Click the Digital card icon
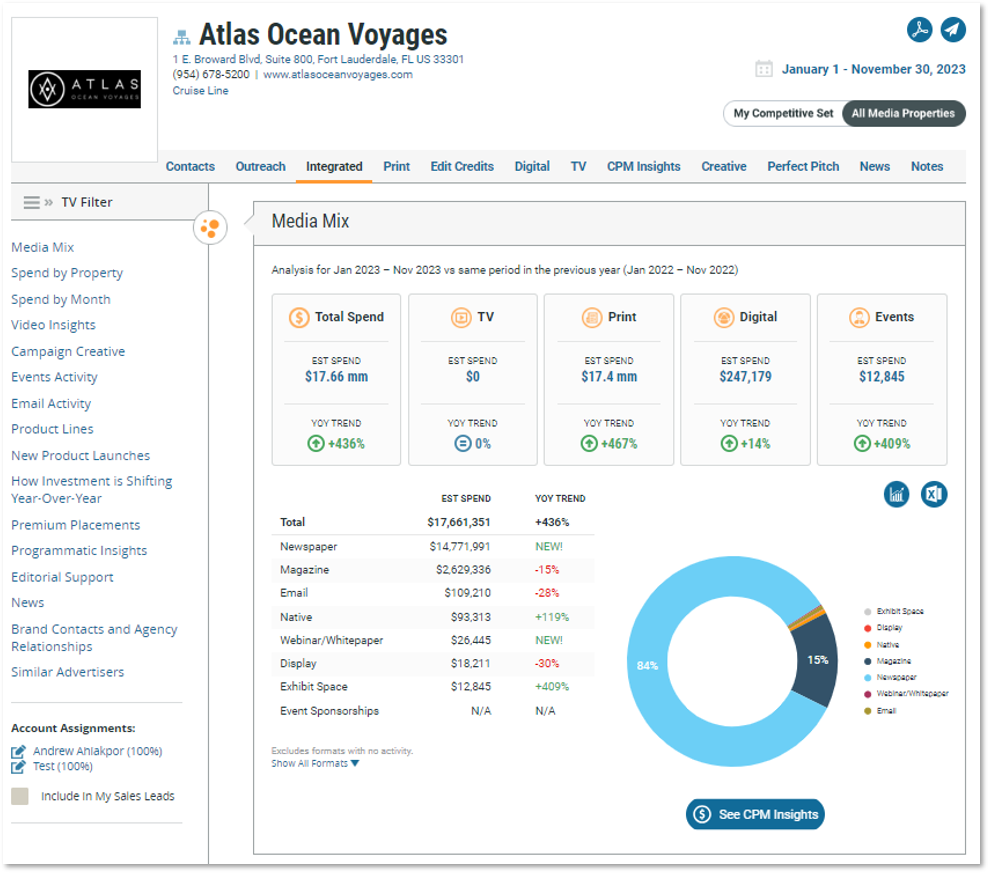Image resolution: width=989 pixels, height=873 pixels. 723,317
